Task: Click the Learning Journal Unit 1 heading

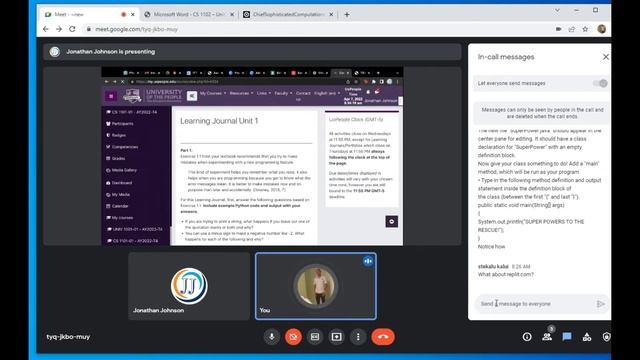Action: [x=219, y=121]
